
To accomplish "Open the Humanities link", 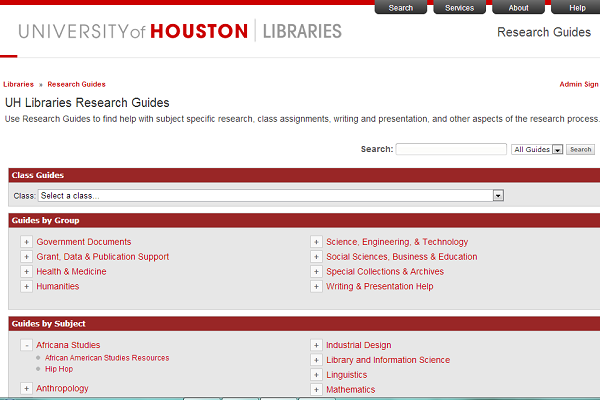I will coord(58,286).
